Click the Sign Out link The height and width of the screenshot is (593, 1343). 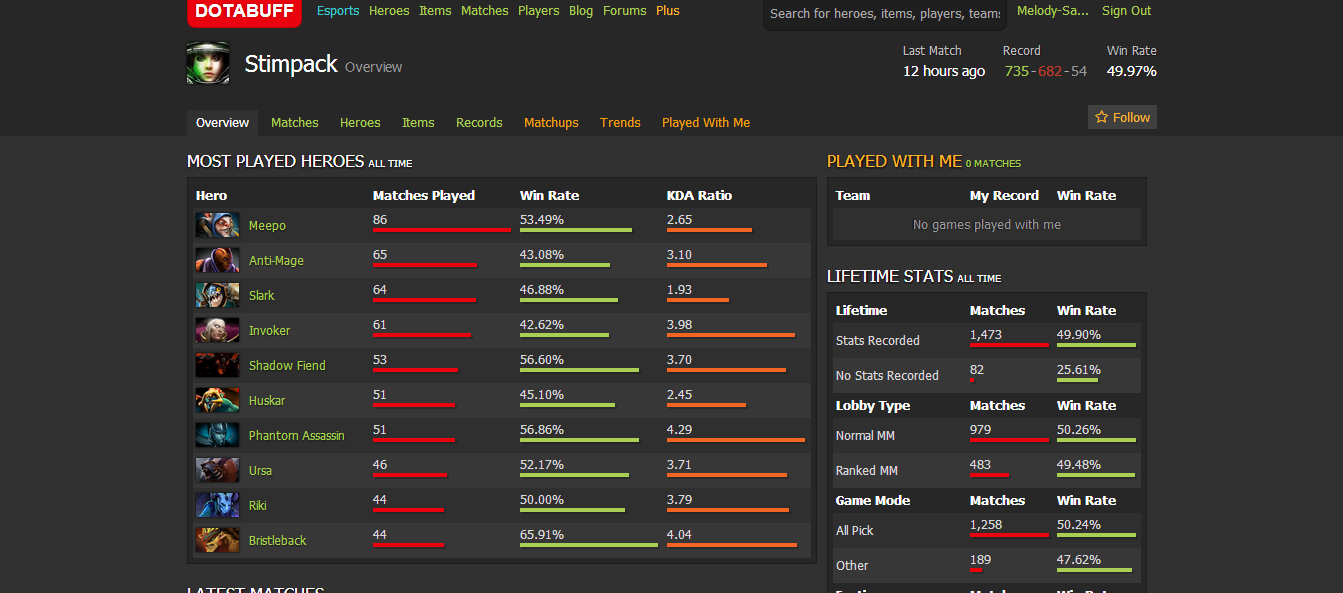coord(1126,11)
